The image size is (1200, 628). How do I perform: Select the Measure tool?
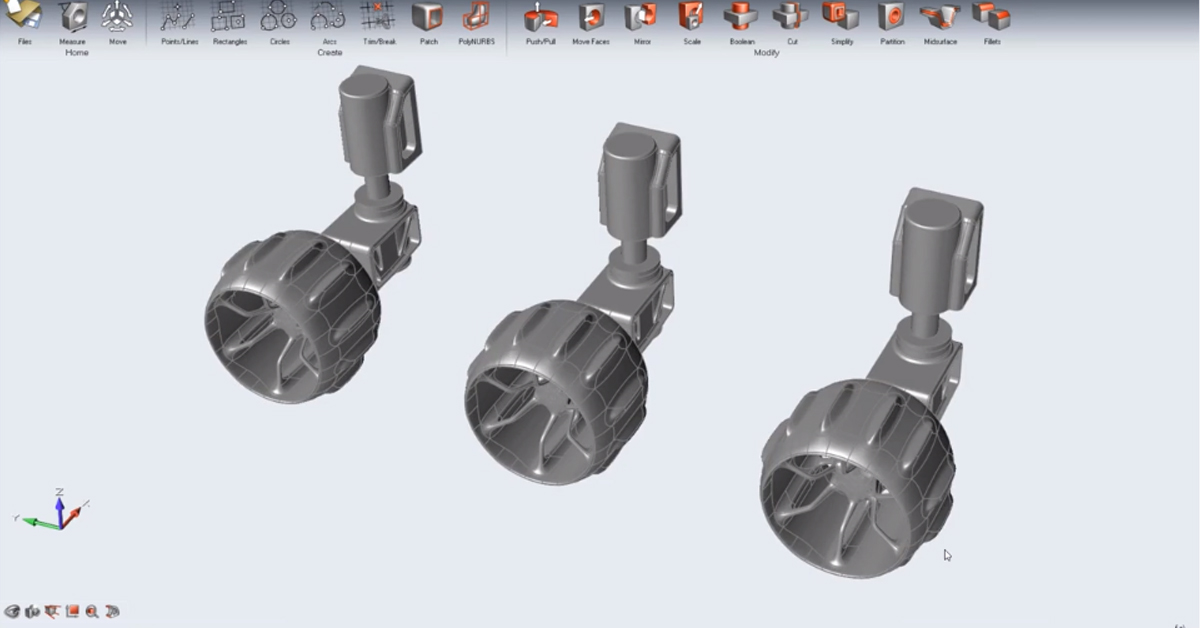[72, 17]
